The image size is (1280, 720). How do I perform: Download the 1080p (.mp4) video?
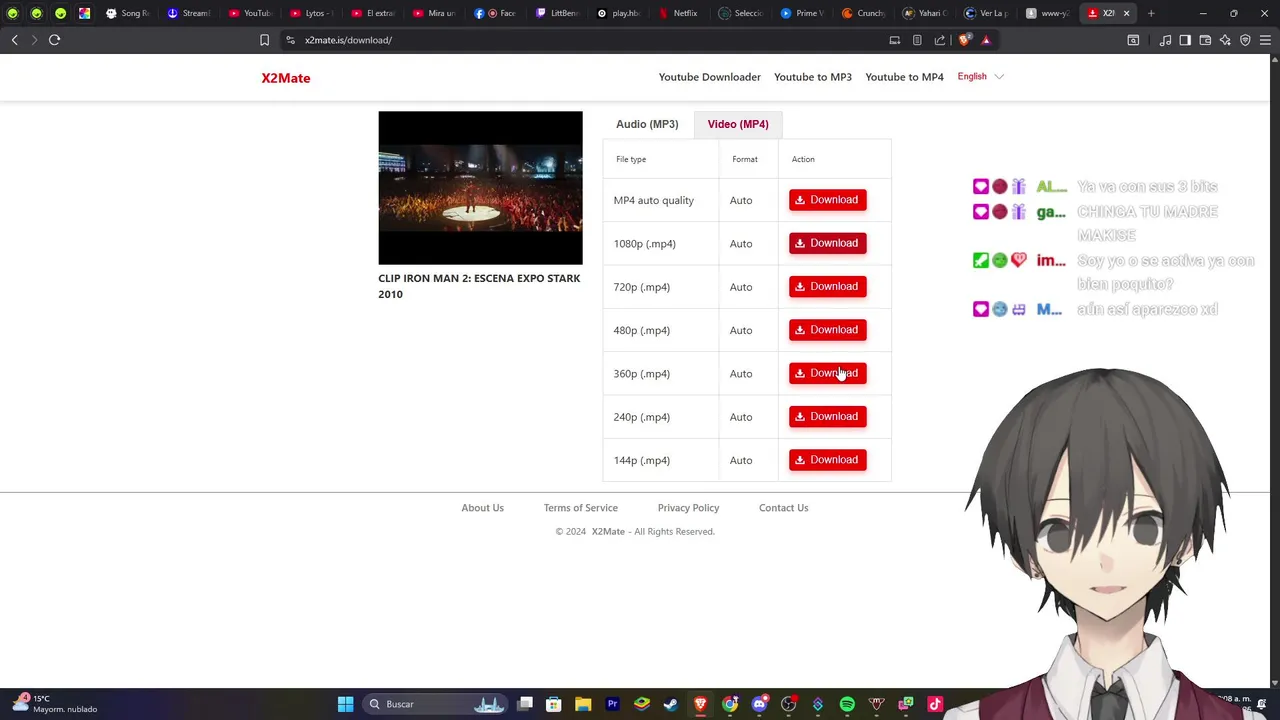pyautogui.click(x=827, y=243)
